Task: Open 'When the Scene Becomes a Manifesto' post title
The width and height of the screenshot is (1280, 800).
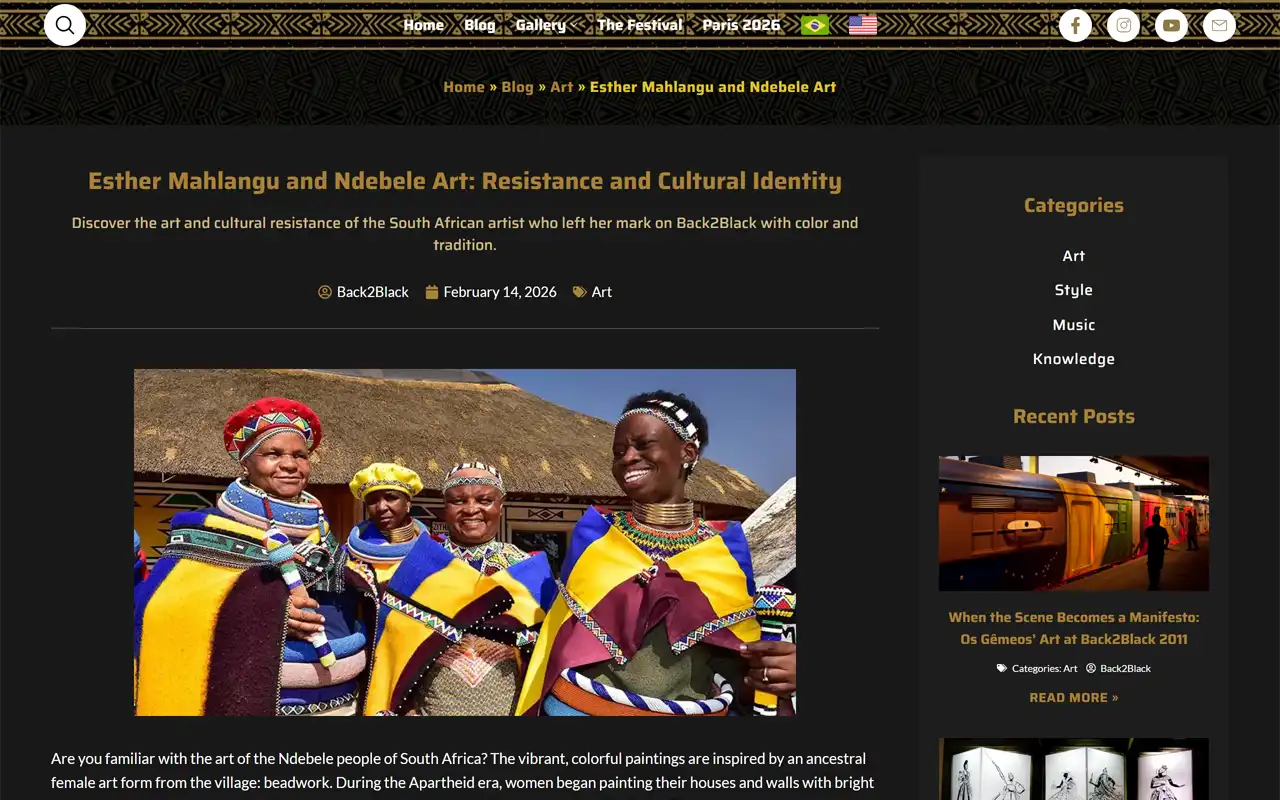Action: 1074,628
